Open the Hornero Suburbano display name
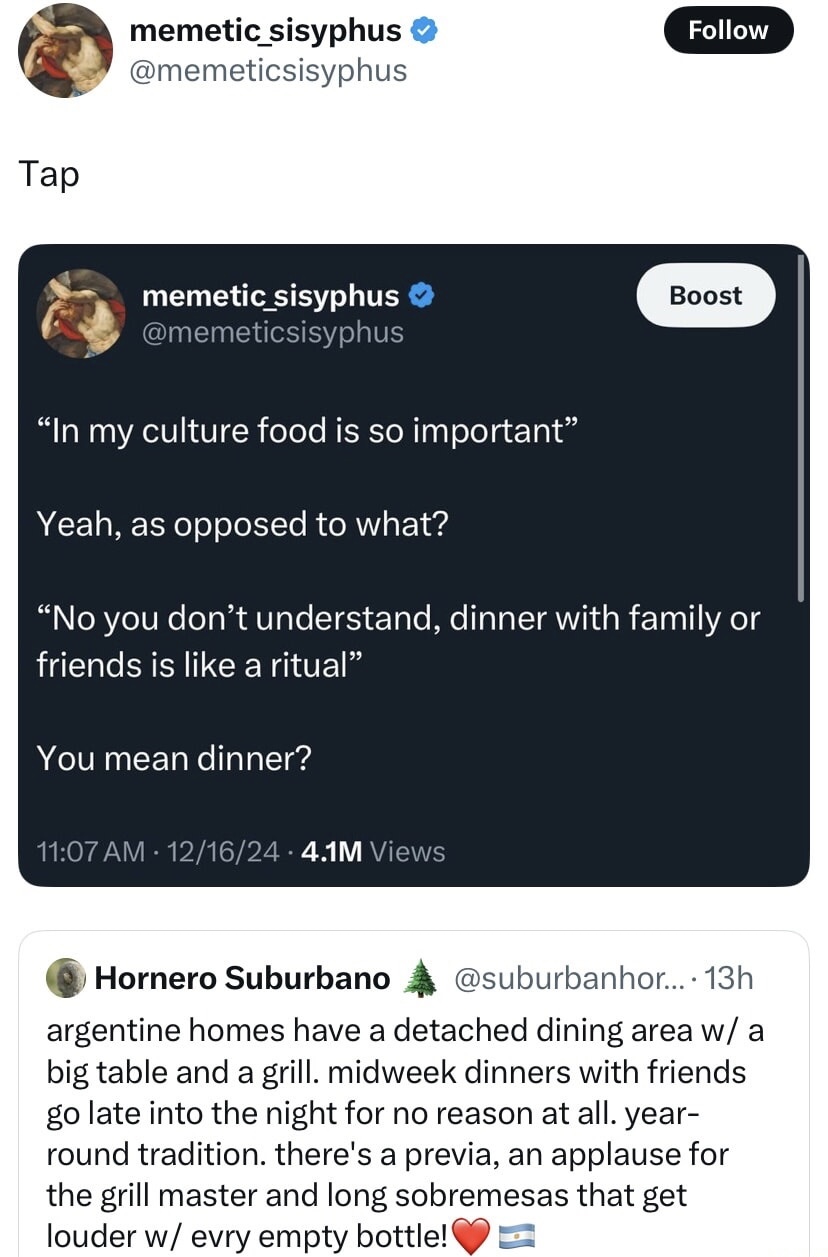Viewport: 828px width, 1257px height. point(242,978)
